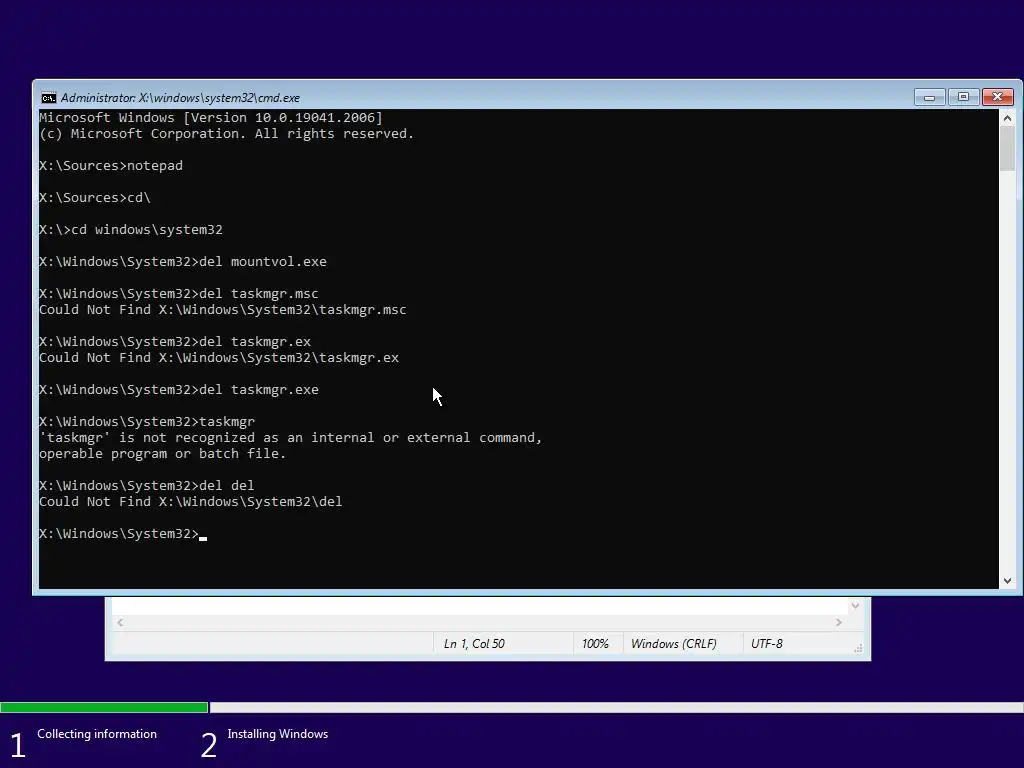Click the cmd window title text
The height and width of the screenshot is (768, 1024).
click(180, 98)
